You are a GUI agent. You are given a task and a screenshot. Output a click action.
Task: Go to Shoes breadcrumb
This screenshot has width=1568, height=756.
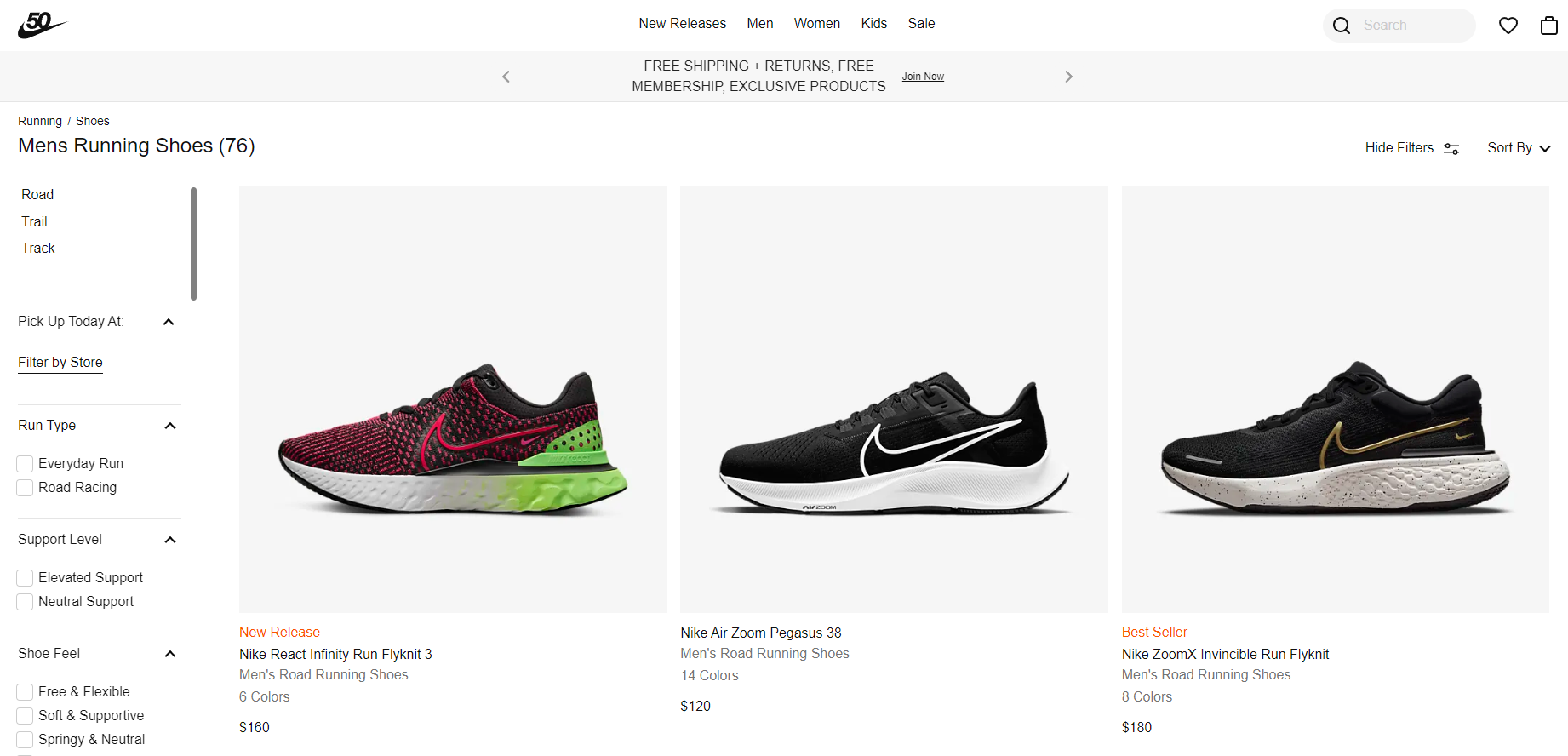[93, 121]
